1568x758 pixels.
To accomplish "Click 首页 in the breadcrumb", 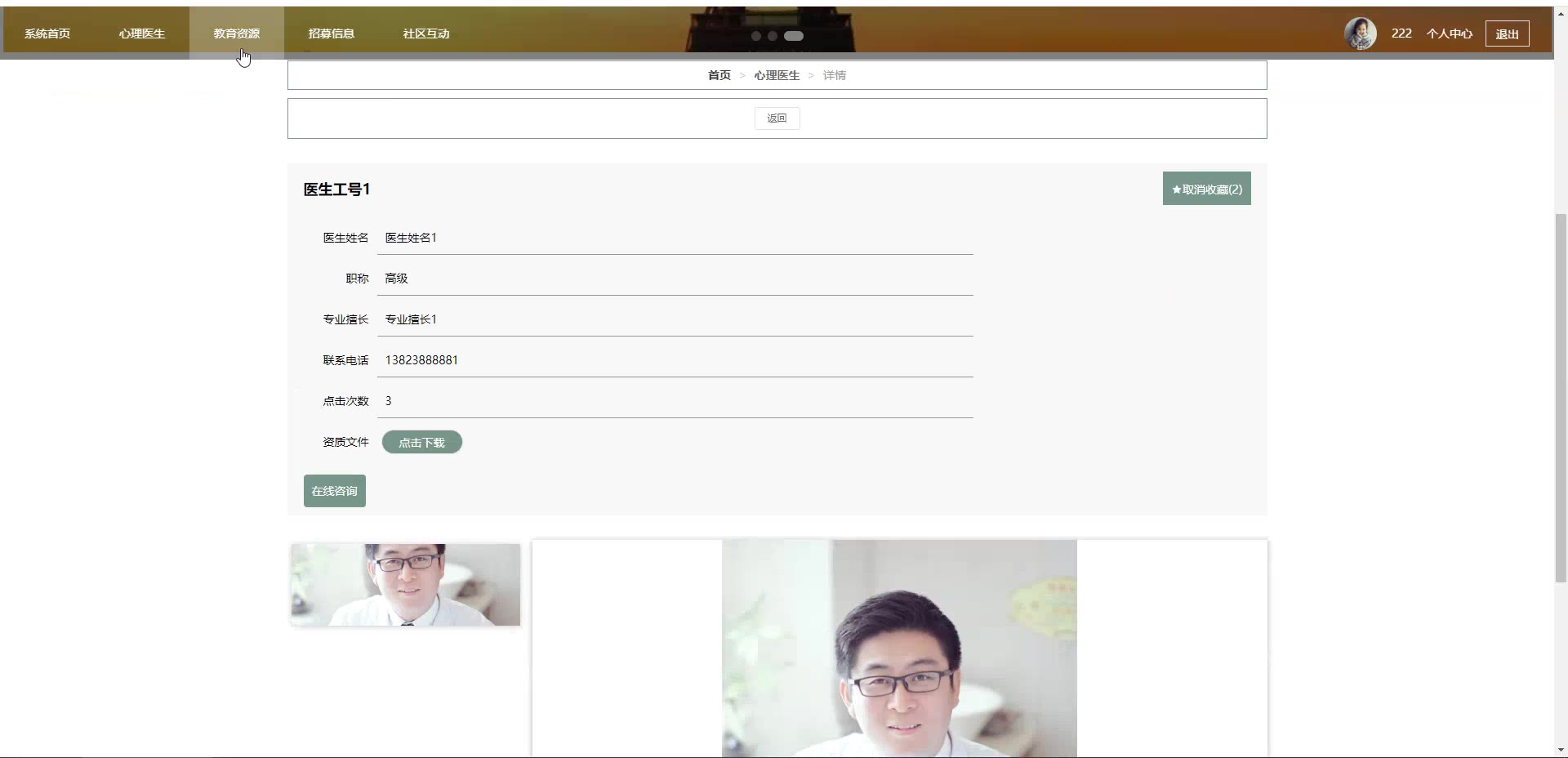I will pos(719,75).
